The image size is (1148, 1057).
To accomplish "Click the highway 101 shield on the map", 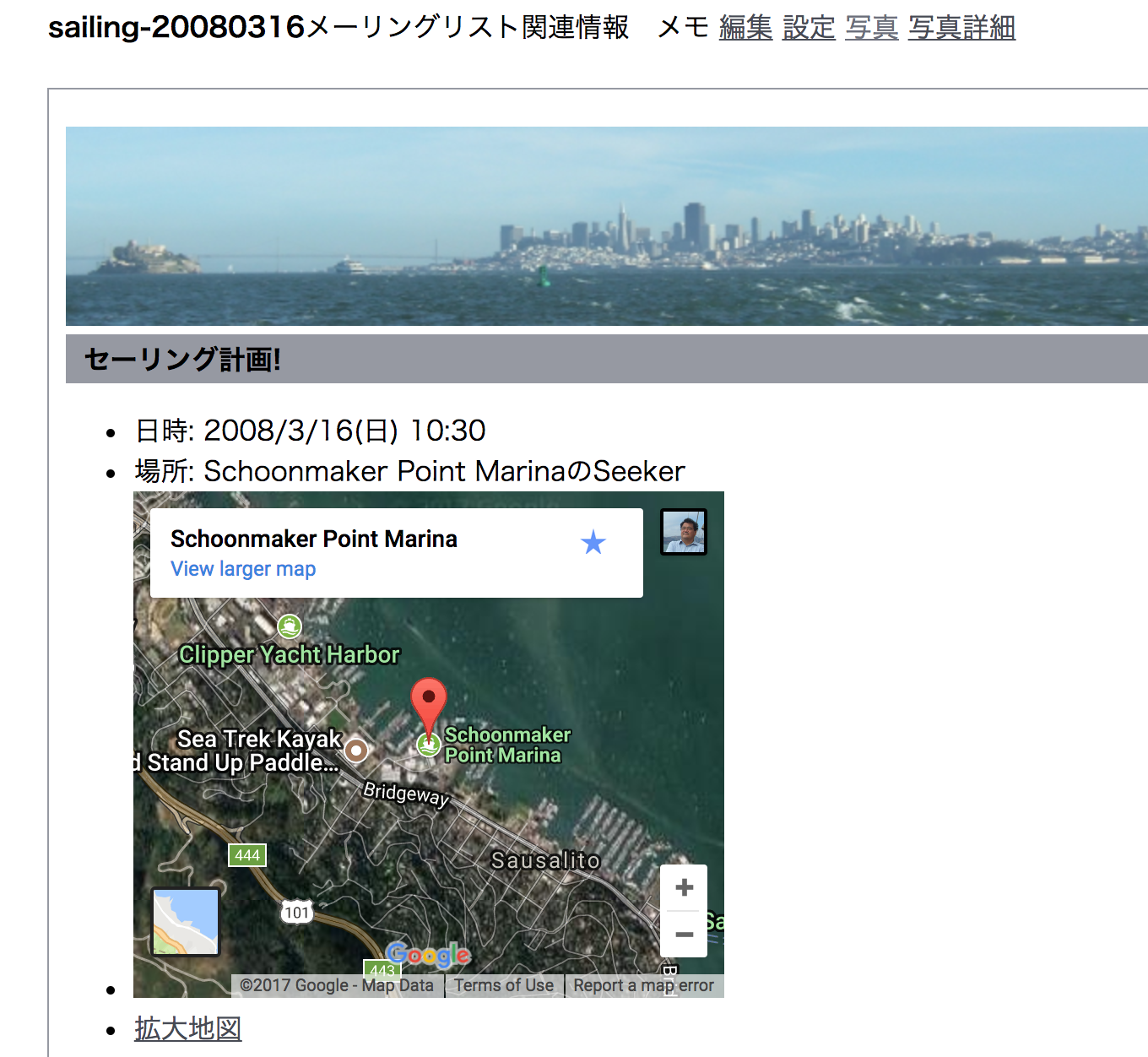I will coord(296,912).
